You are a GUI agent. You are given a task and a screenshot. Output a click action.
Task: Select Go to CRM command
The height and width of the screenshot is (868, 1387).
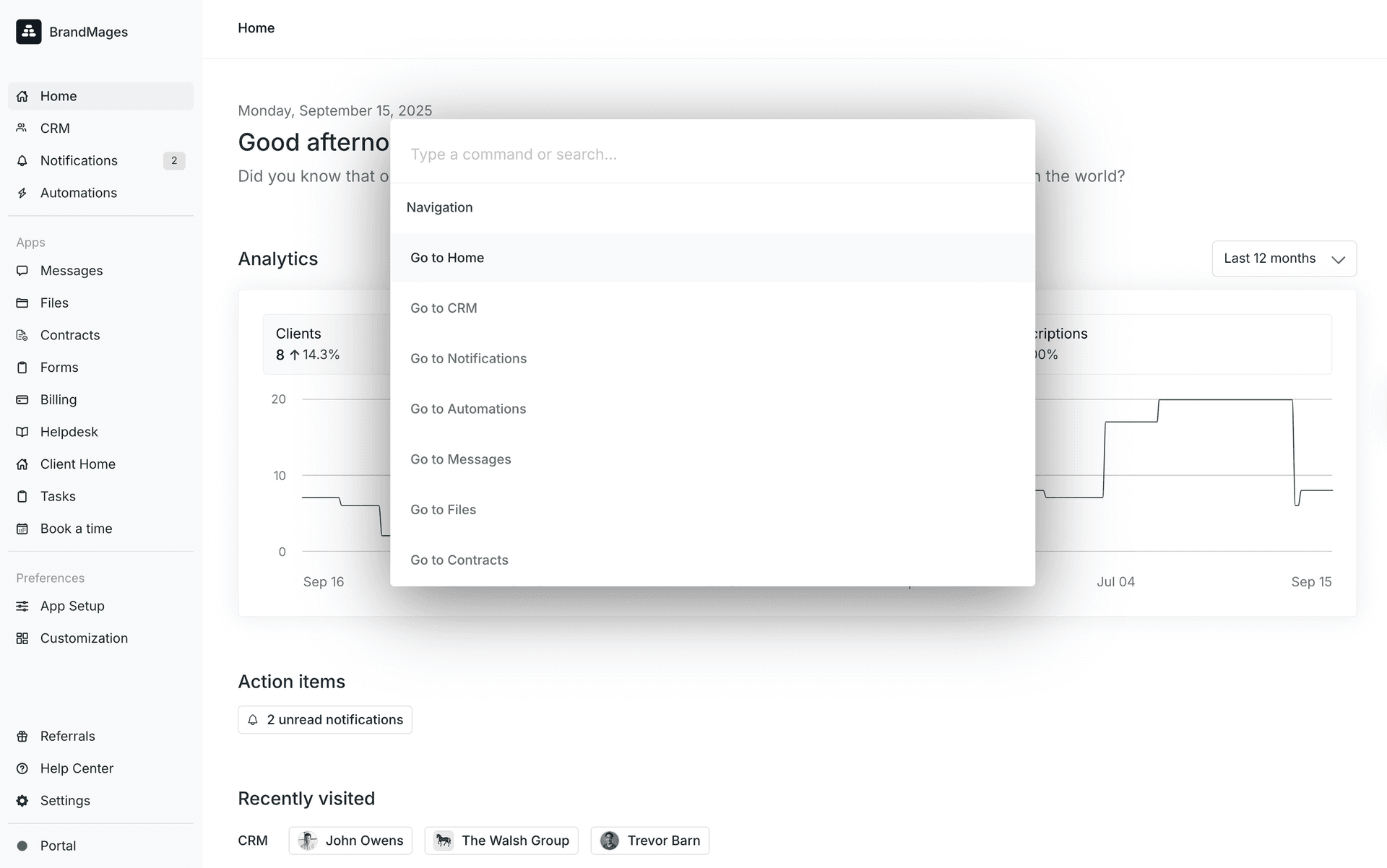pos(444,308)
